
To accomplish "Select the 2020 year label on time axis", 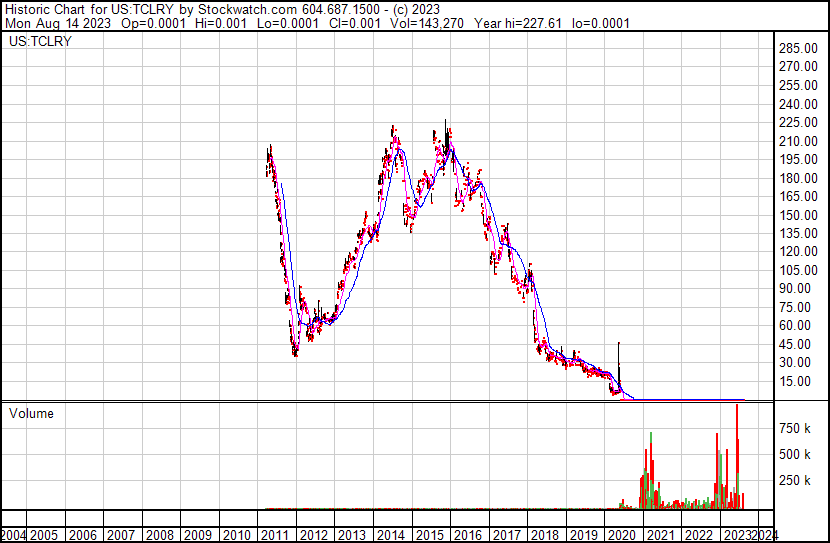I will pyautogui.click(x=622, y=534).
